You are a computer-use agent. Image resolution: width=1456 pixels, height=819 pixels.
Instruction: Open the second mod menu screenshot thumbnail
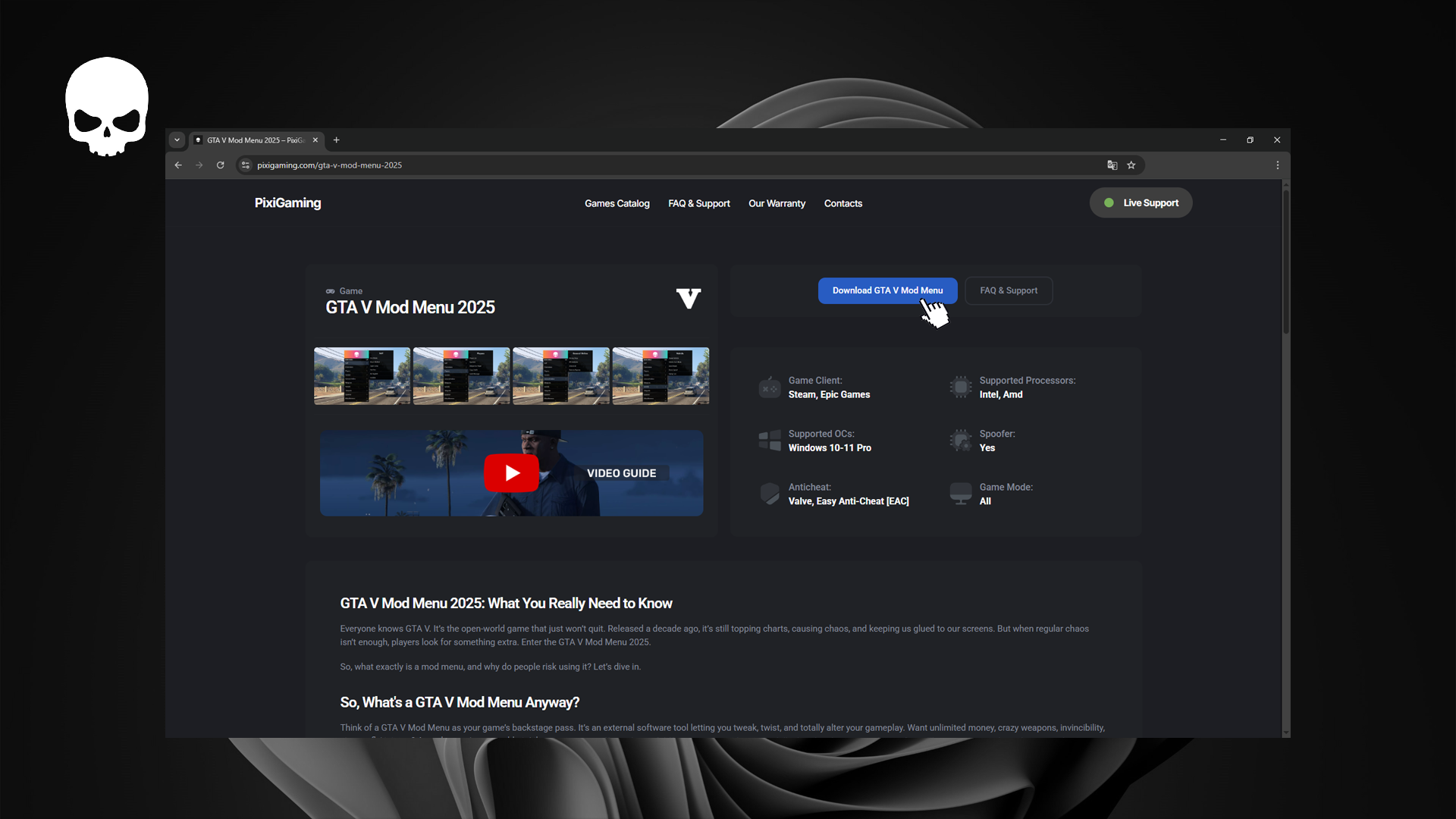pos(462,376)
